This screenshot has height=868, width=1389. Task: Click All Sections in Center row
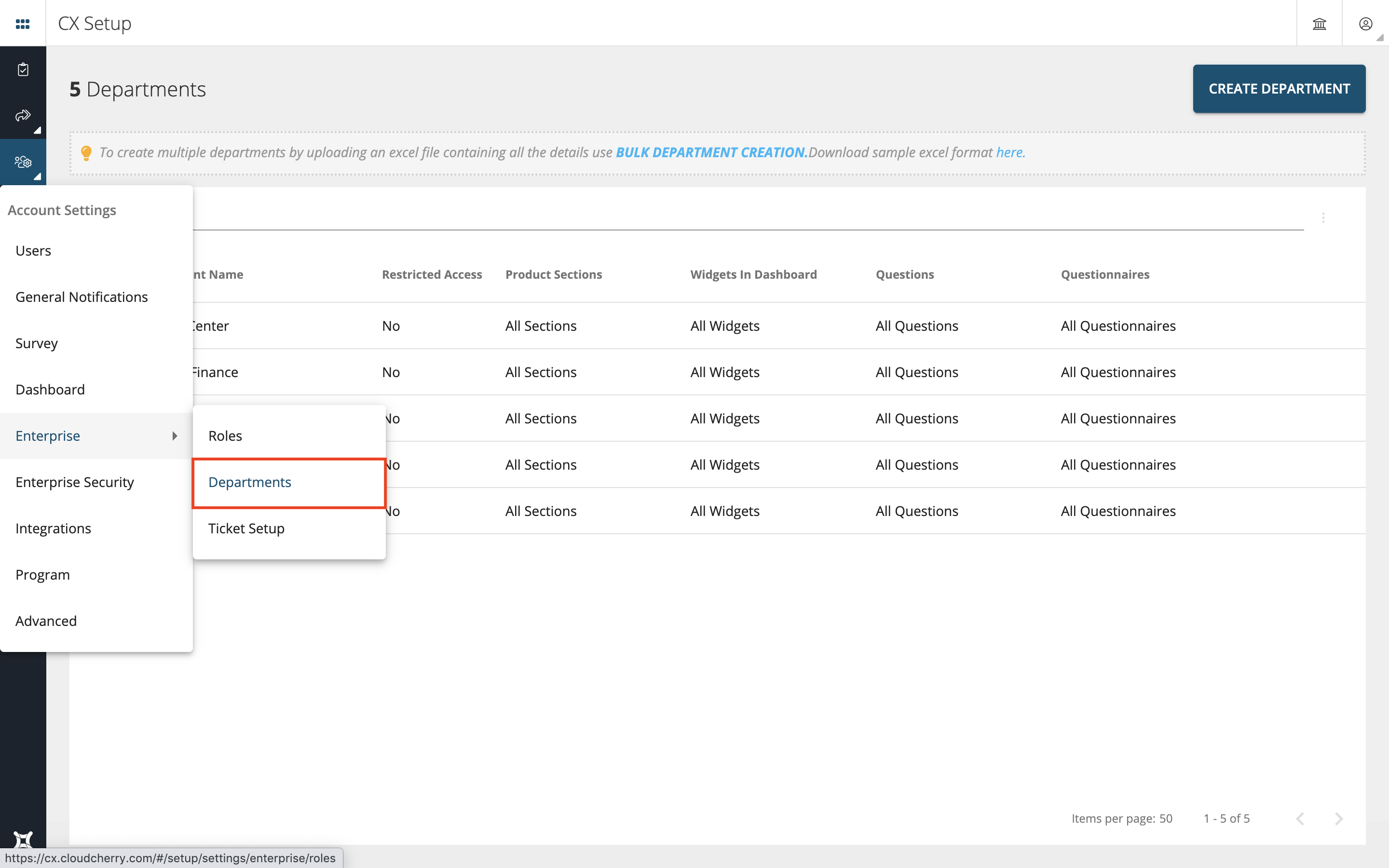coord(541,325)
